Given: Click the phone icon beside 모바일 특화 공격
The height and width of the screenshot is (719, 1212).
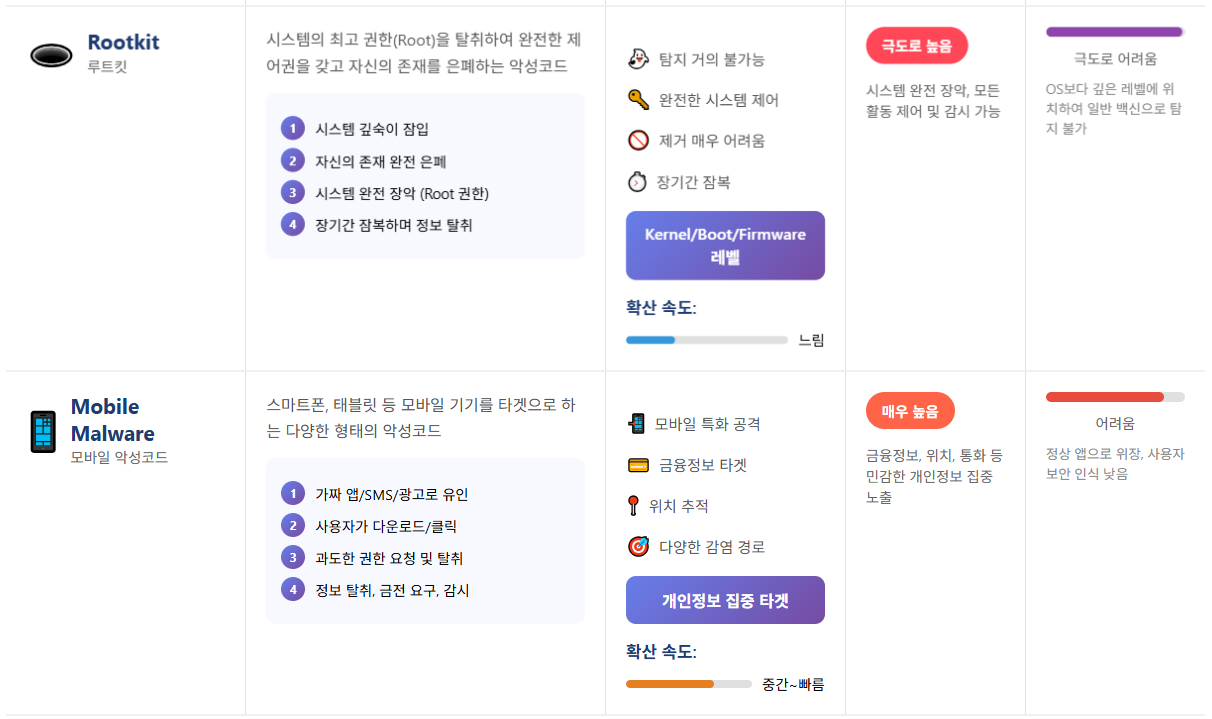Looking at the screenshot, I should (x=636, y=424).
